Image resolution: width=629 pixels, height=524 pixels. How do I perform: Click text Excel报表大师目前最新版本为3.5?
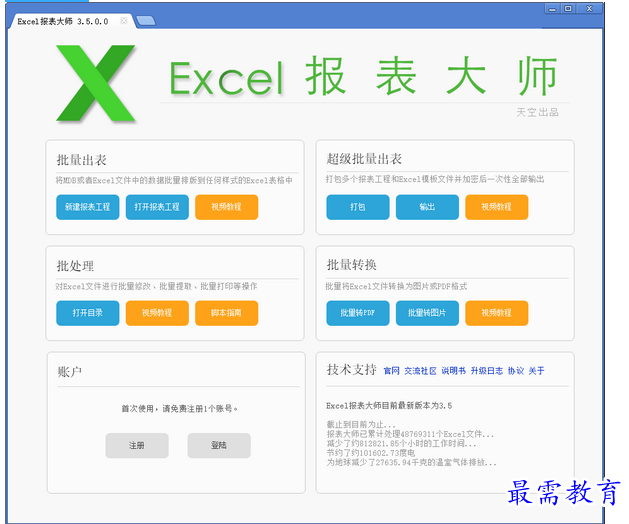tap(389, 406)
